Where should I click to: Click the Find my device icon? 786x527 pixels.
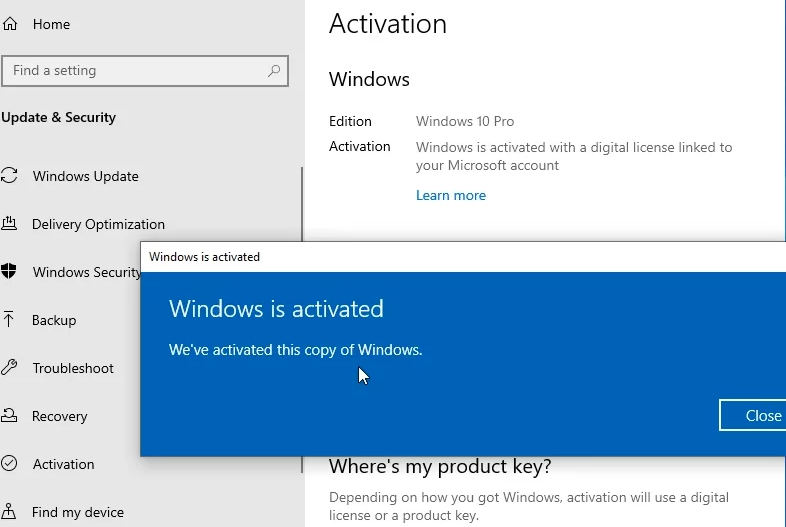point(9,511)
